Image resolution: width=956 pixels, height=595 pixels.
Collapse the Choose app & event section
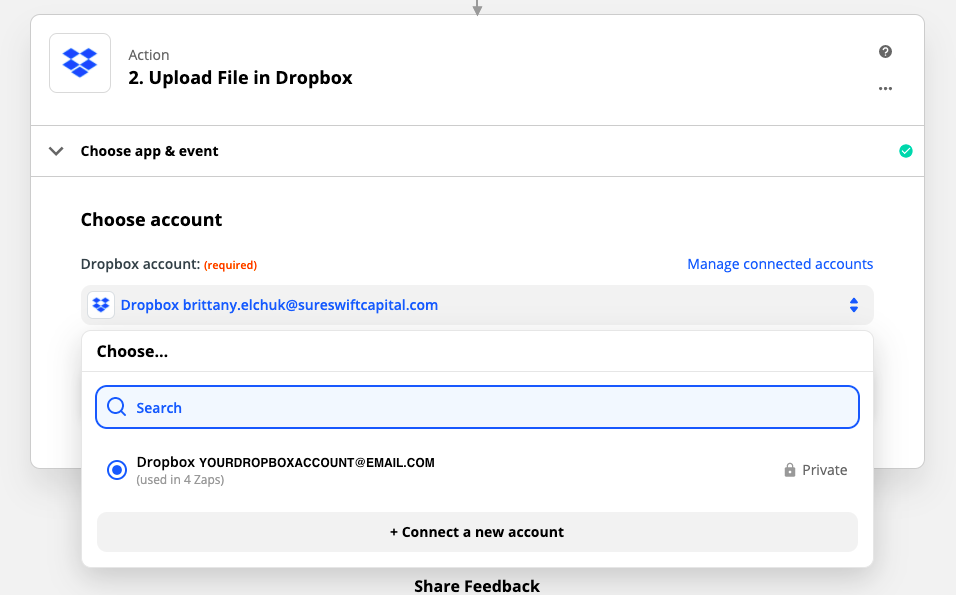click(x=56, y=150)
